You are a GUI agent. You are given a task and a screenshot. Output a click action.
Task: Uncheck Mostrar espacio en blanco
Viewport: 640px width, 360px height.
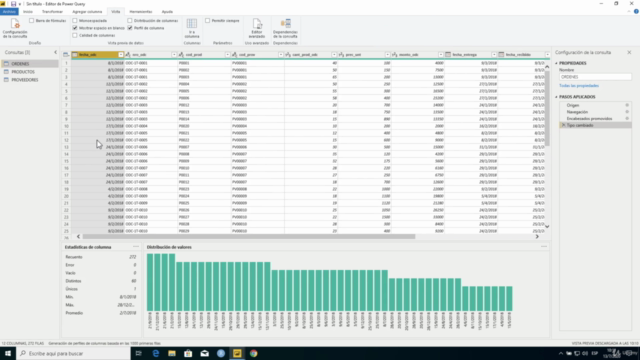75,28
